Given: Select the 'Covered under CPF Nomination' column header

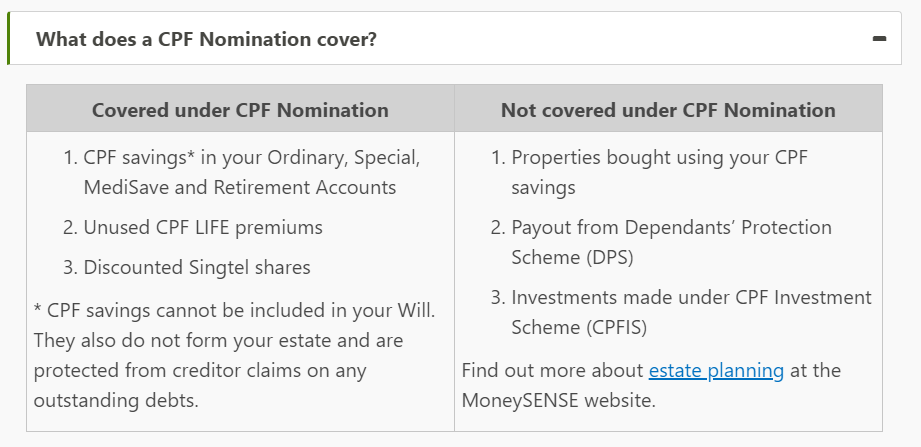Looking at the screenshot, I should click(x=240, y=110).
